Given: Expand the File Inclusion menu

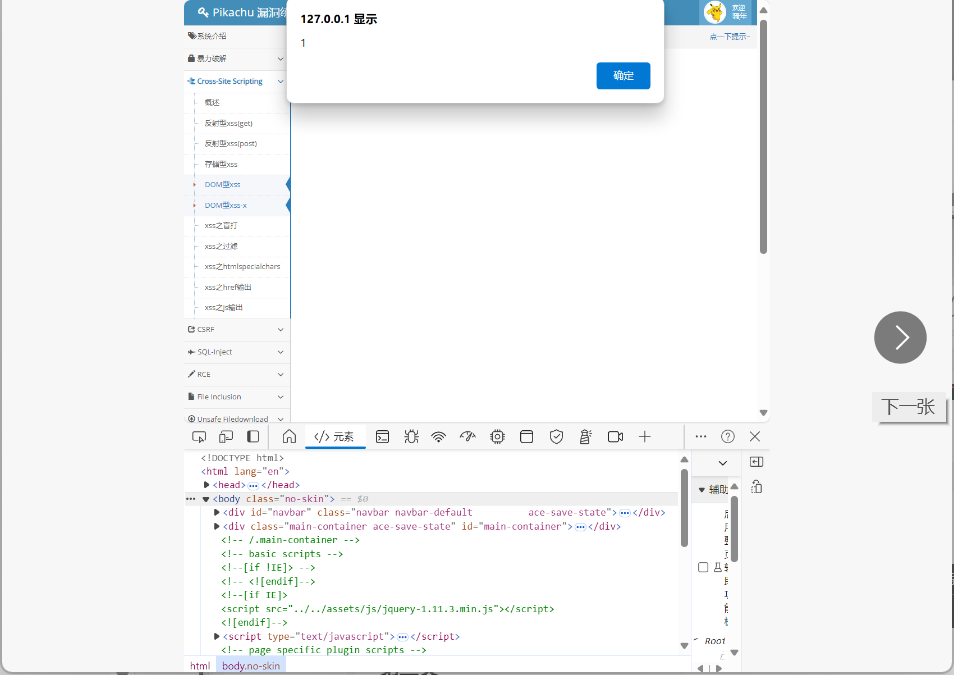Looking at the screenshot, I should point(236,397).
